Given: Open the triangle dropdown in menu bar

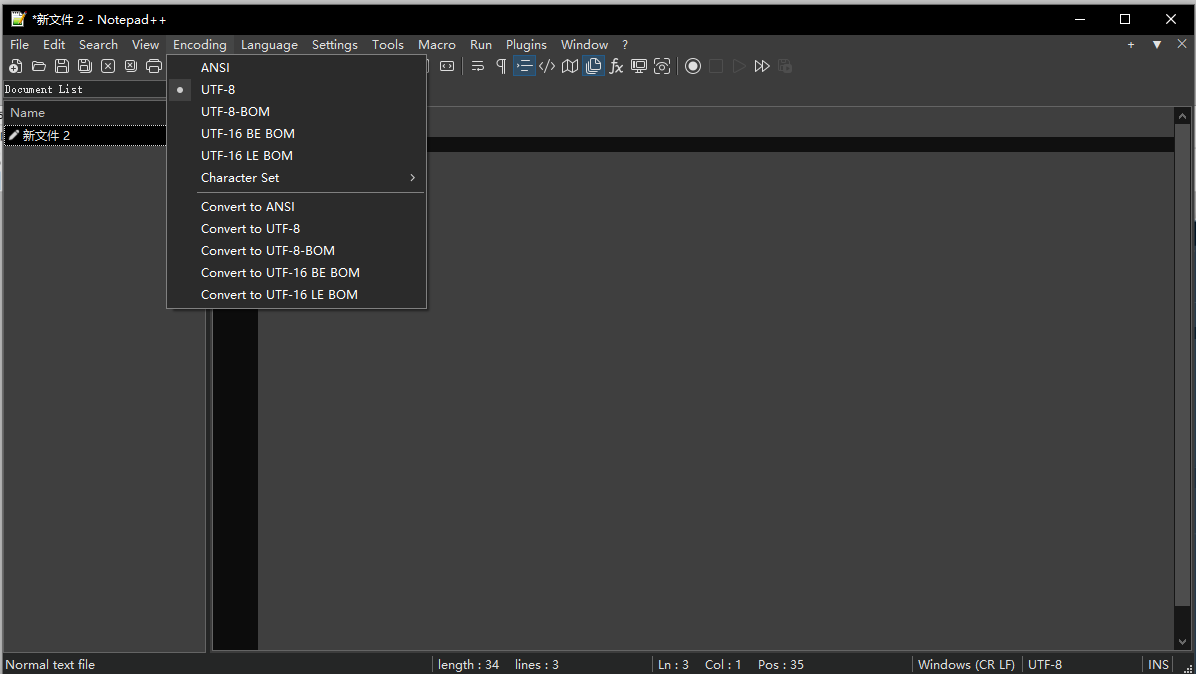Looking at the screenshot, I should click(x=1157, y=44).
